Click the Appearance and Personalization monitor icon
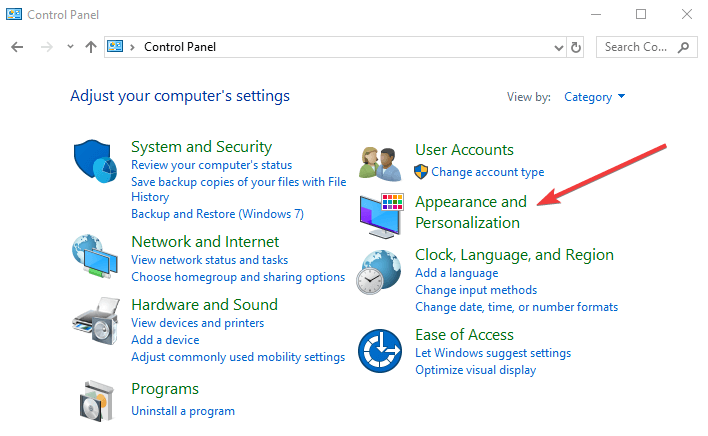Screen dimensions: 708x436 pyautogui.click(x=382, y=216)
